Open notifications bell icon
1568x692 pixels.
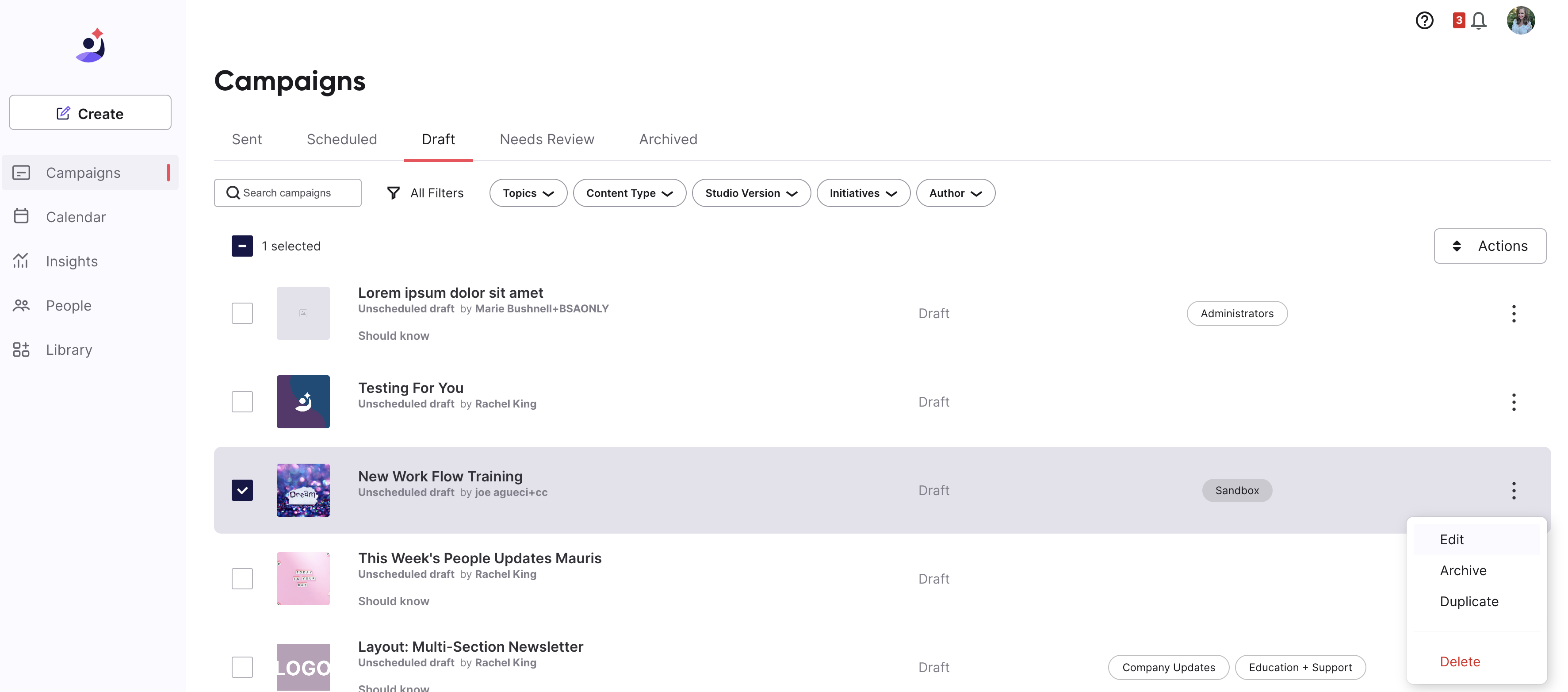pos(1478,21)
